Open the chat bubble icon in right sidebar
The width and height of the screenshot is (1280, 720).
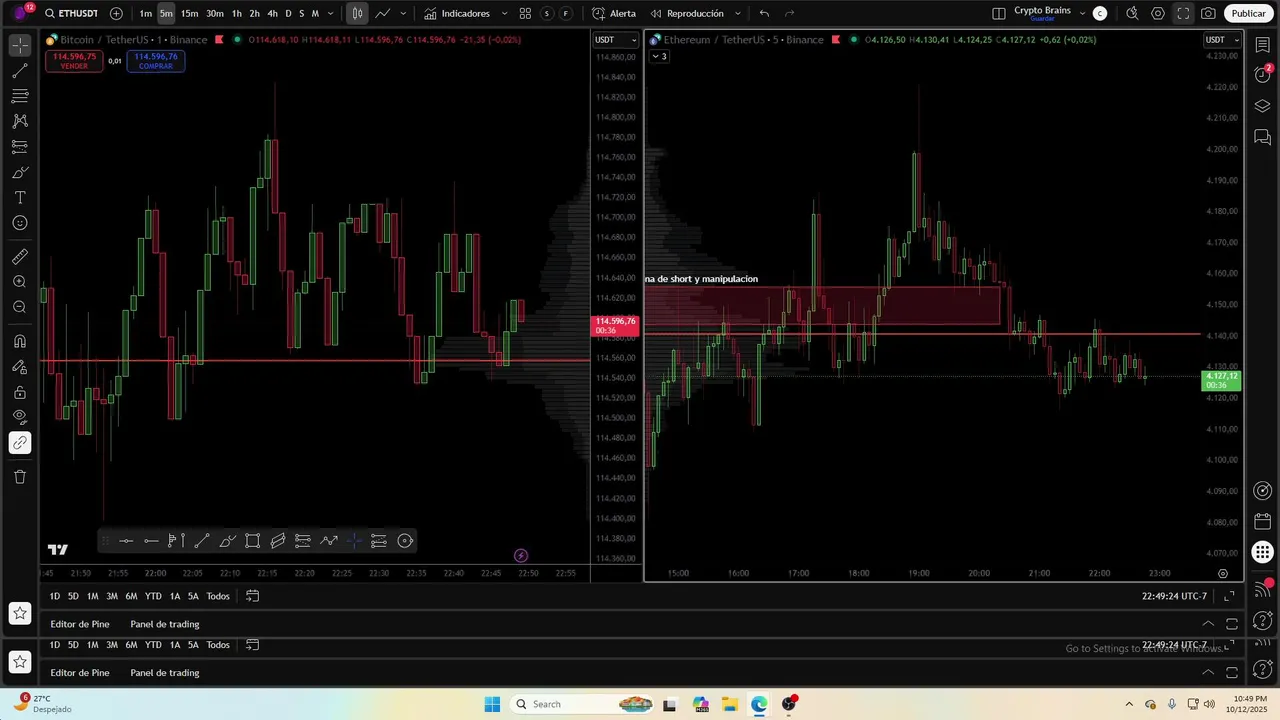click(1262, 137)
